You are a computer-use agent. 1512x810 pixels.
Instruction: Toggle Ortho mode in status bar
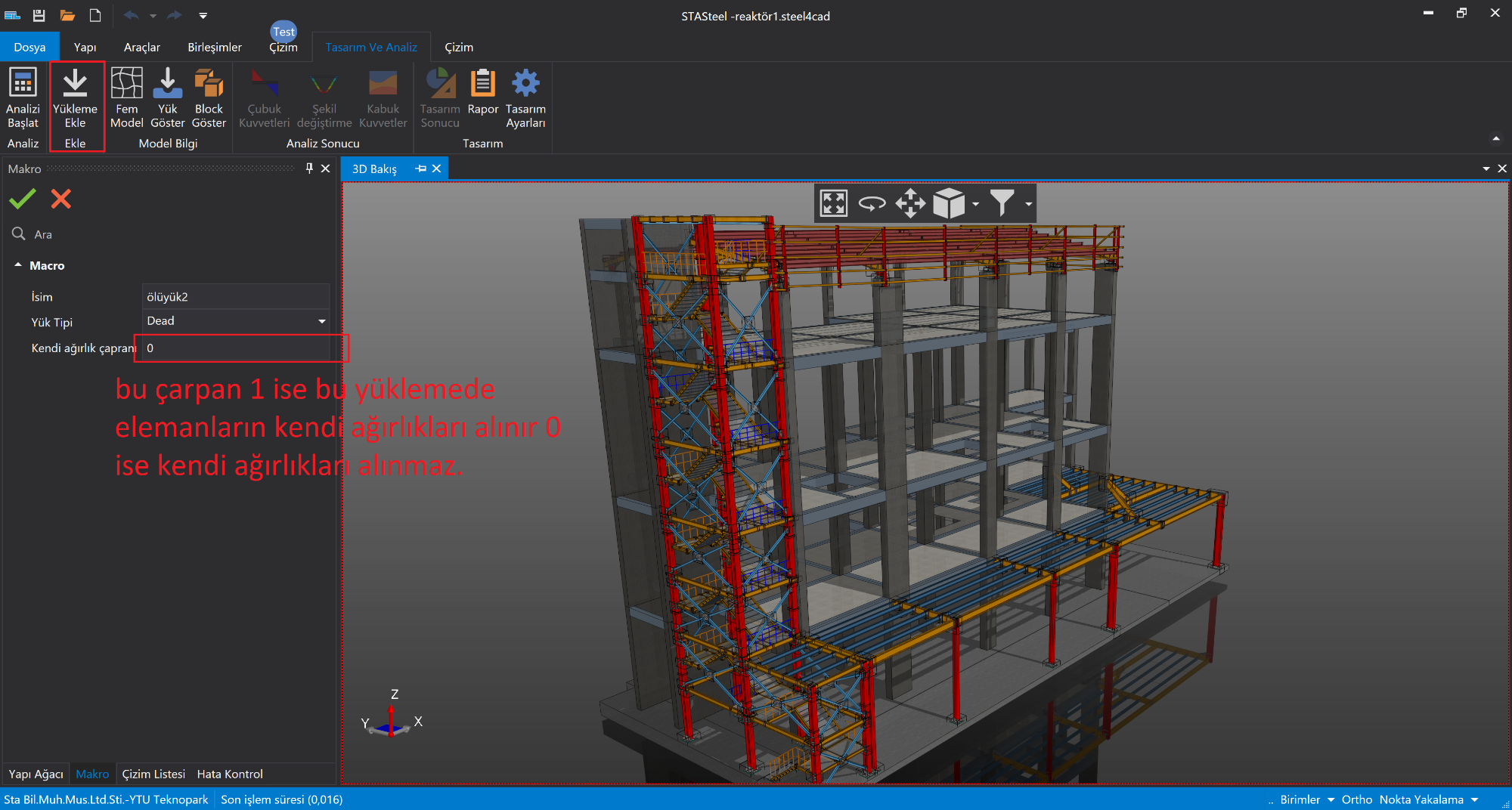point(1356,799)
